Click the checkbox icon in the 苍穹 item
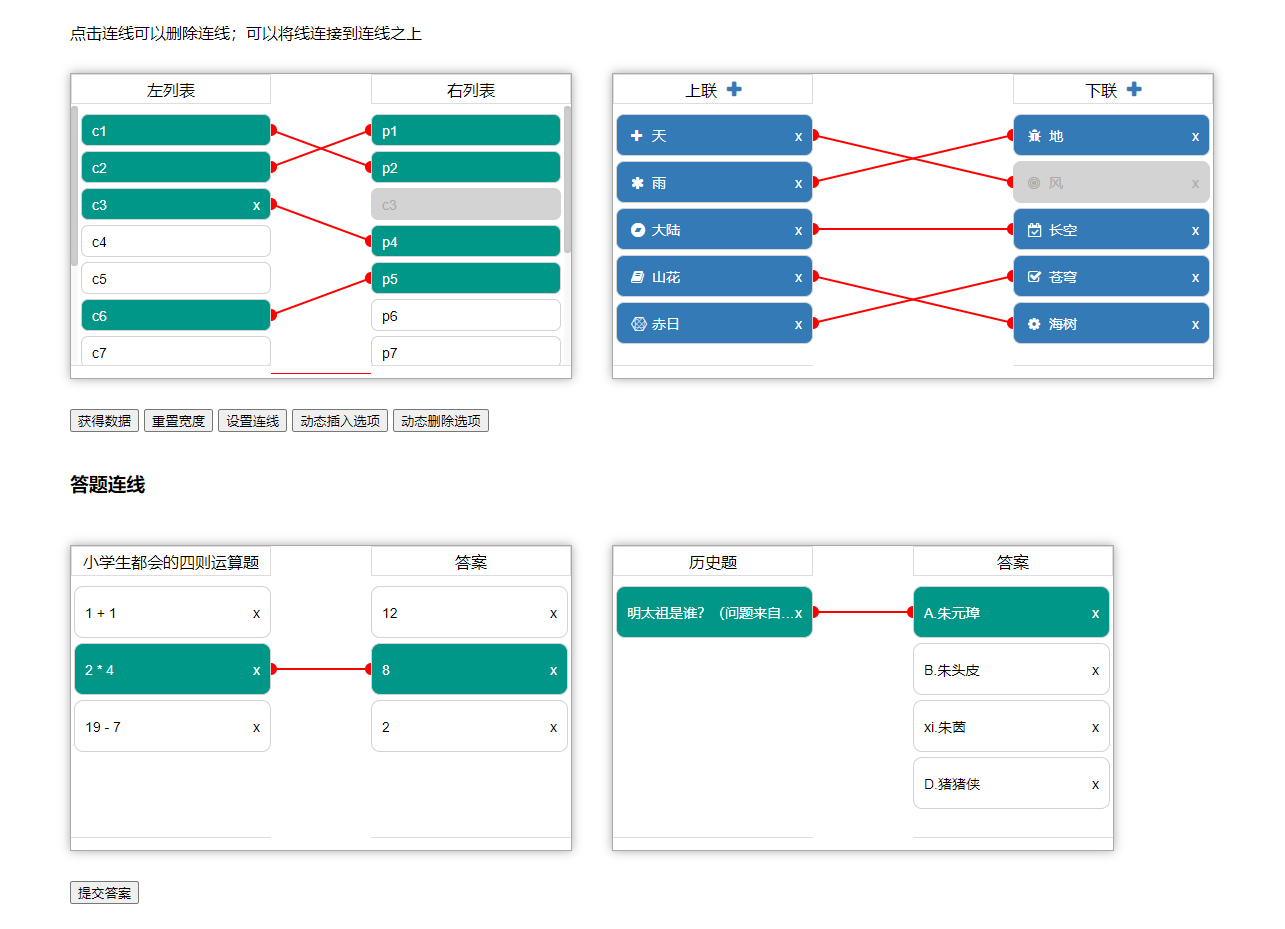Viewport: 1285px width, 929px height. point(1035,277)
